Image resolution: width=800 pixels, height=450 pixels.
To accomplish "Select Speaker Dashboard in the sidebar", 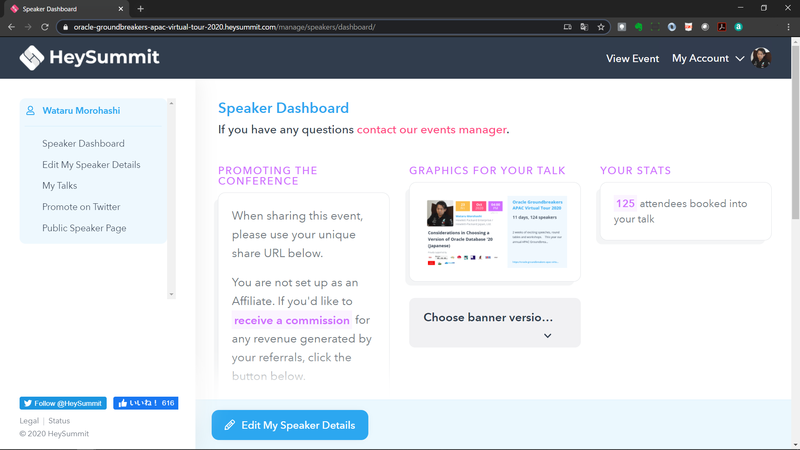I will [x=83, y=143].
